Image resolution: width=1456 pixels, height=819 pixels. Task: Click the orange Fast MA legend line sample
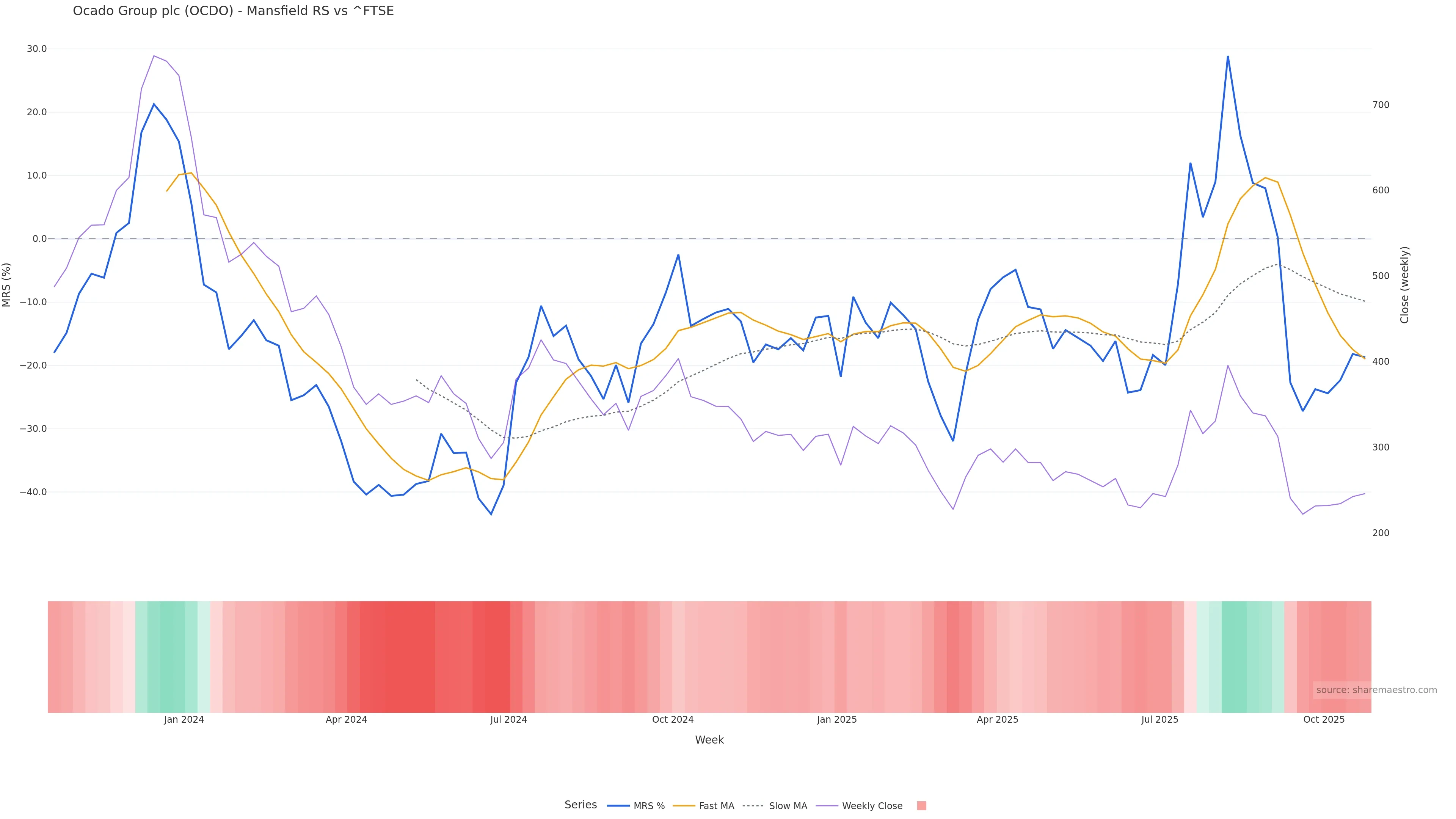coord(684,806)
